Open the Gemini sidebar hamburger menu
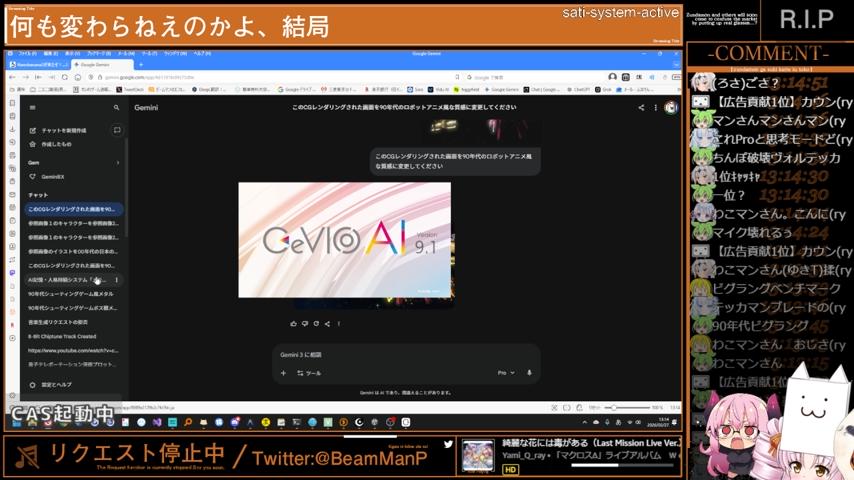This screenshot has height=480, width=854. pyautogui.click(x=33, y=108)
